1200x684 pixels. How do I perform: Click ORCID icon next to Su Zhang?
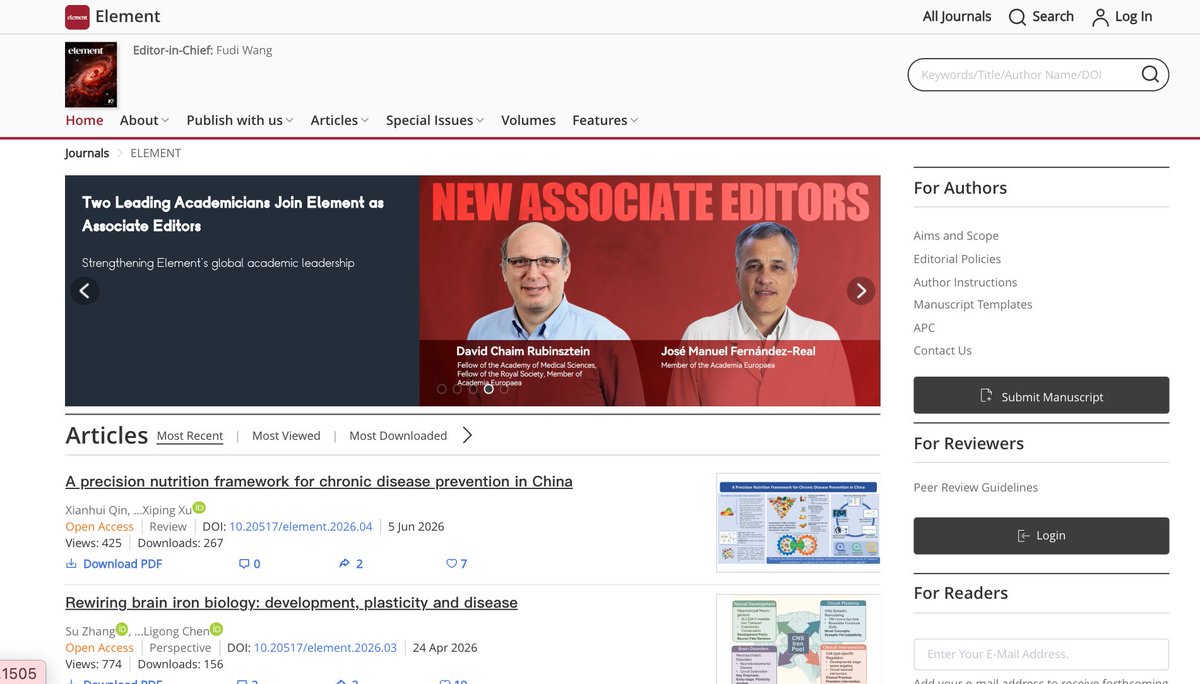(122, 629)
